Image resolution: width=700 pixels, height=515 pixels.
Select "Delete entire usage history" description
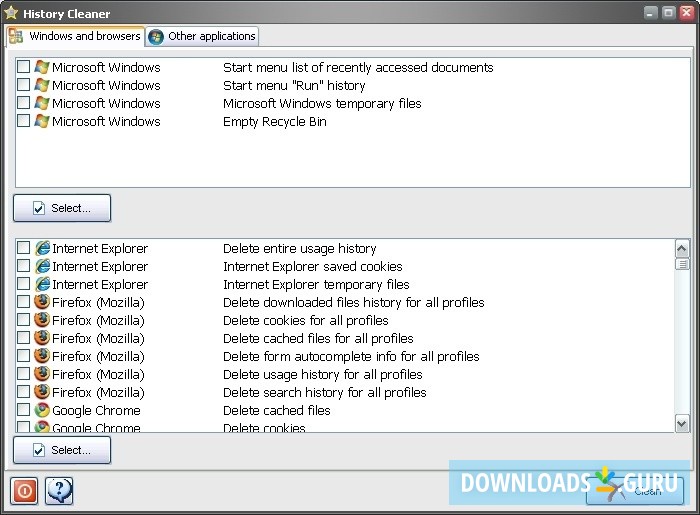300,249
